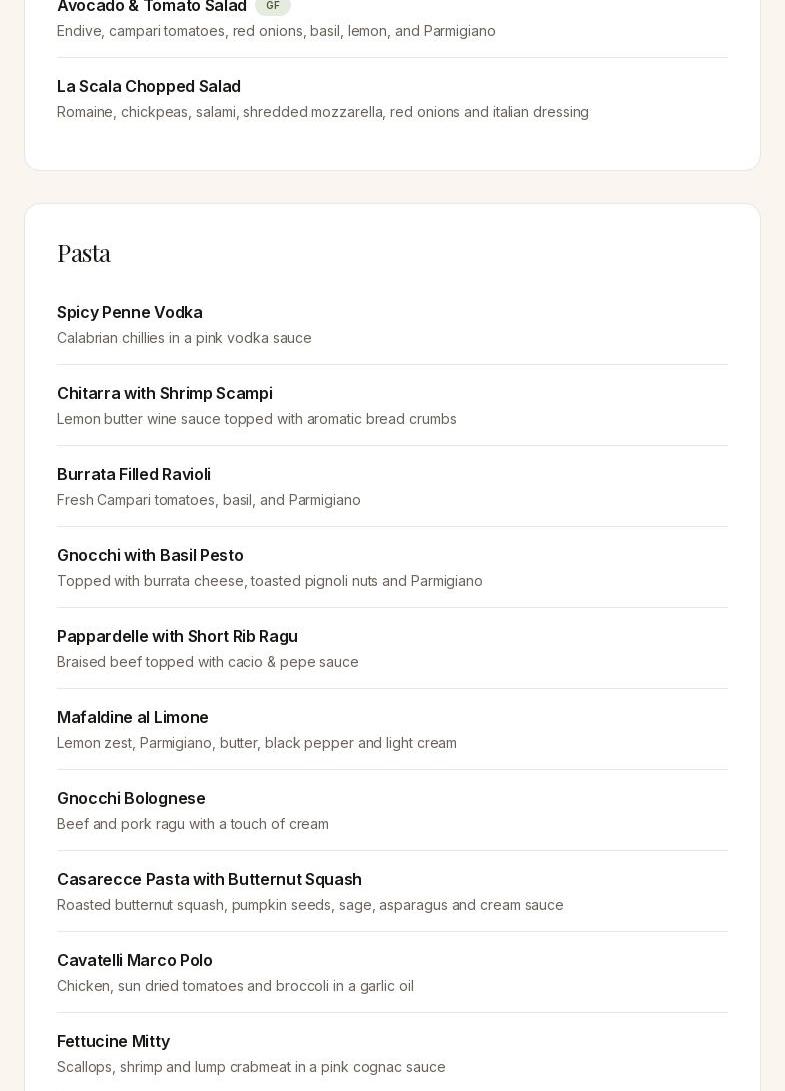Image resolution: width=785 pixels, height=1091 pixels.
Task: Open the Mafaldine al Limone item
Action: coord(133,718)
